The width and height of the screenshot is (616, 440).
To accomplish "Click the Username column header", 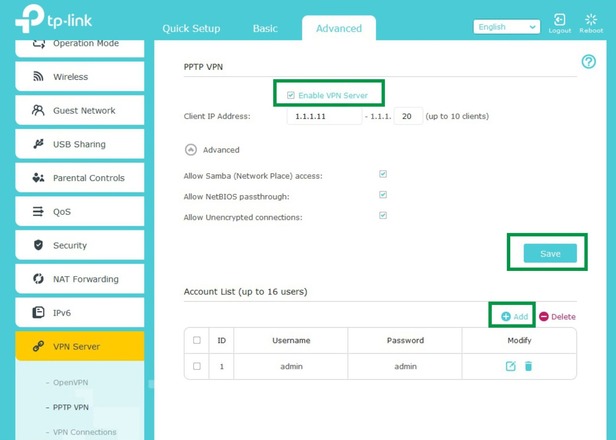I will pyautogui.click(x=292, y=341).
